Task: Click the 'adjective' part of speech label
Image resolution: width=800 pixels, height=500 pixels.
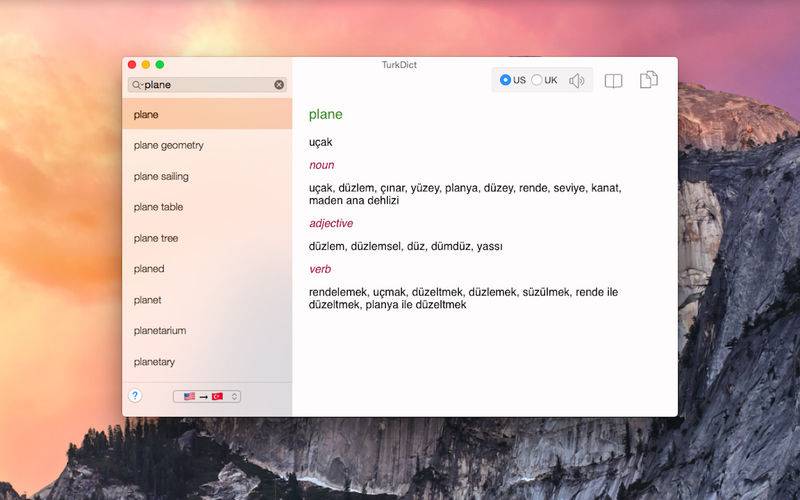Action: pos(331,223)
